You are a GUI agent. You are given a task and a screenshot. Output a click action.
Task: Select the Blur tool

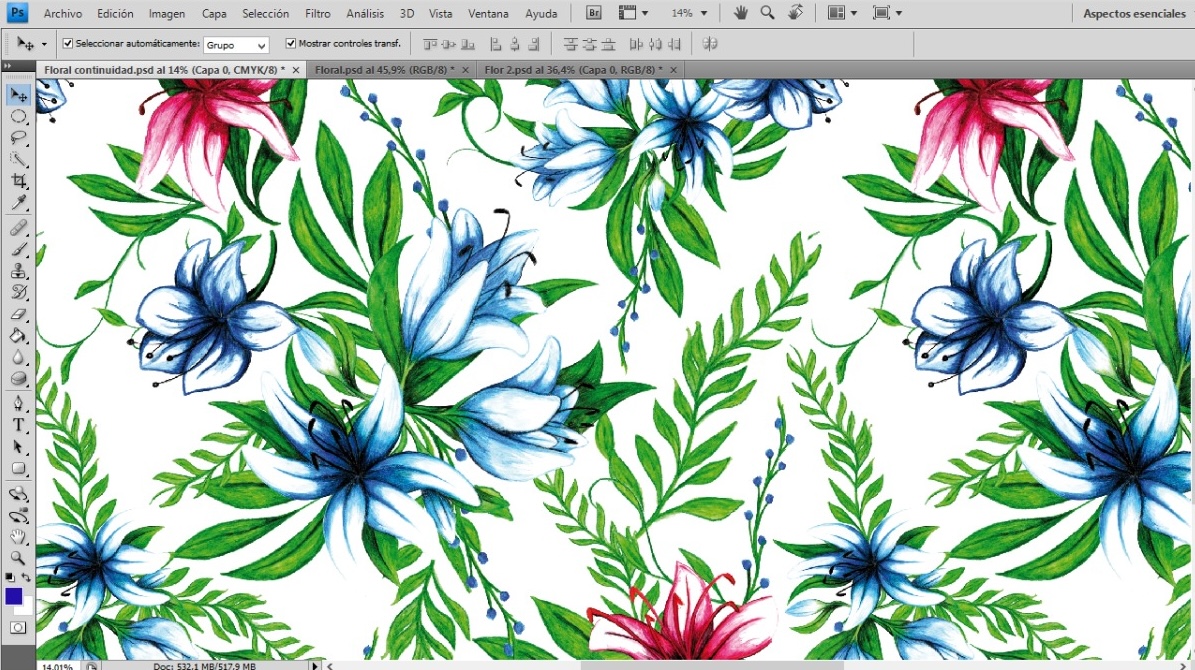click(18, 357)
